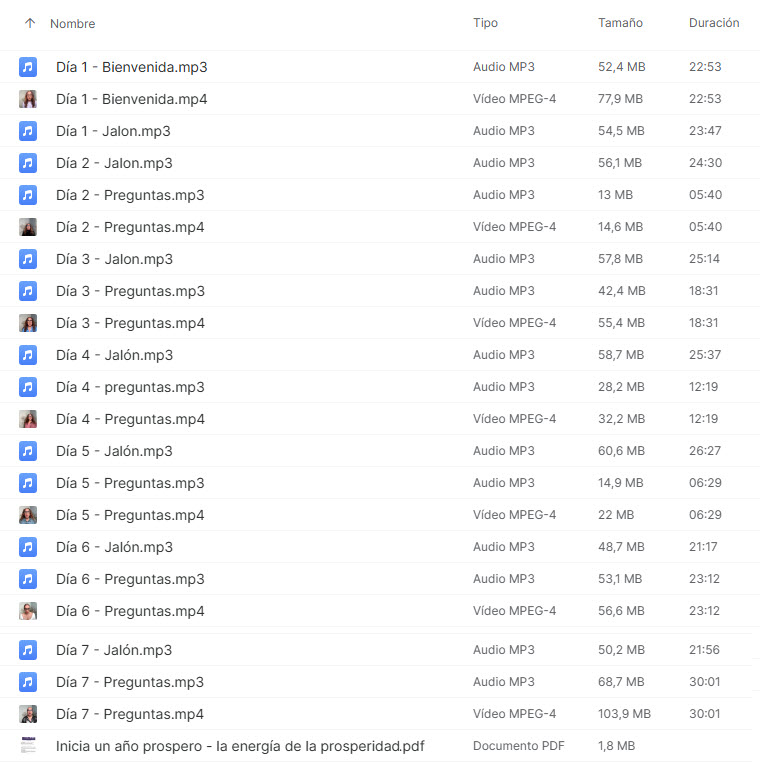Viewport: 760px width, 765px height.
Task: Click the PDF document icon for Inicia un año prospero
Action: 28,746
